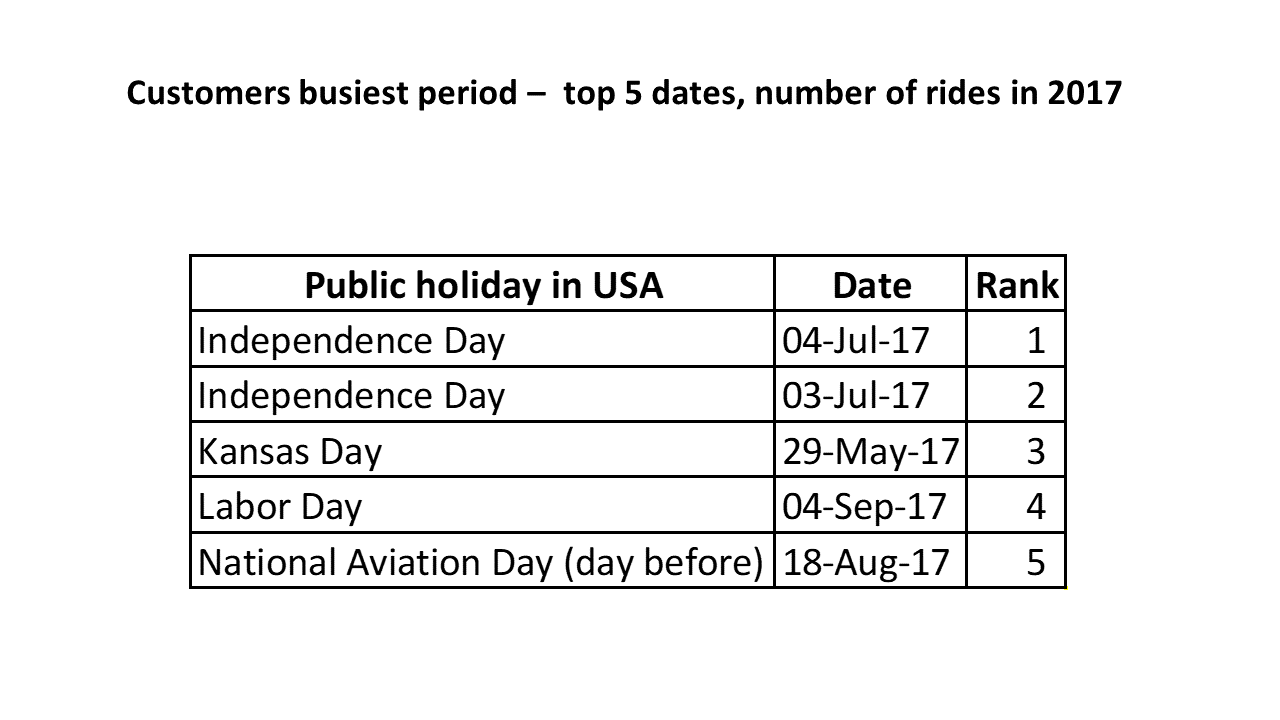The image size is (1280, 720).
Task: Click the 'National Aviation Day (day before)' cell
Action: [x=483, y=560]
